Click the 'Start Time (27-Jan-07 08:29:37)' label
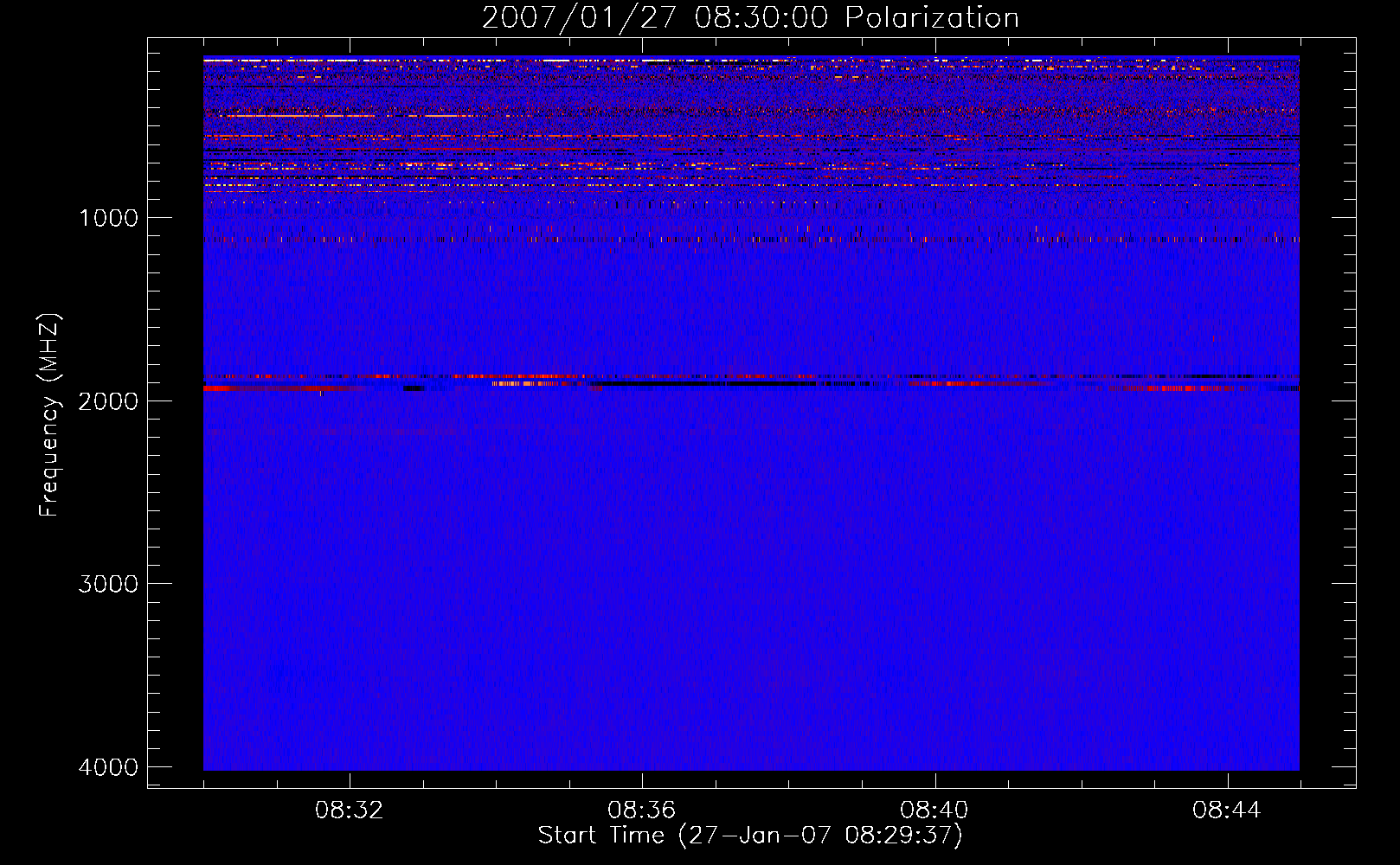The width and height of the screenshot is (1400, 865). tap(750, 836)
